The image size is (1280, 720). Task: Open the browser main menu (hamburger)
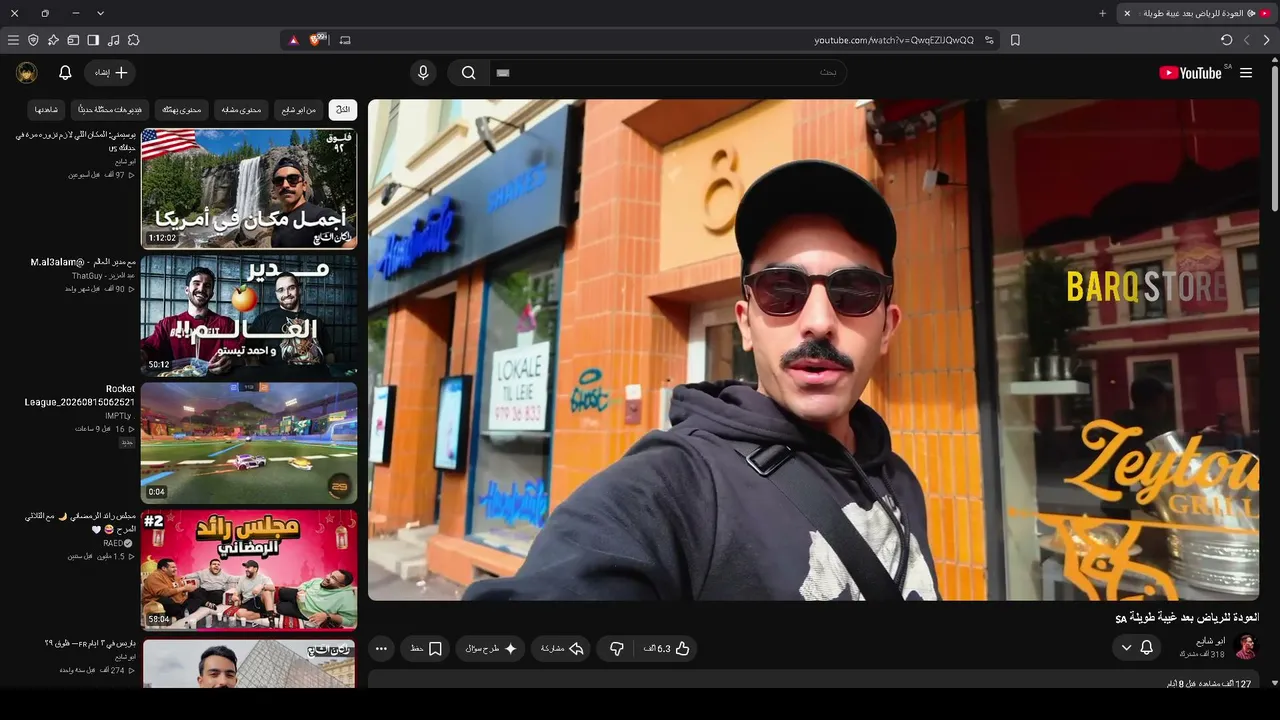click(13, 40)
